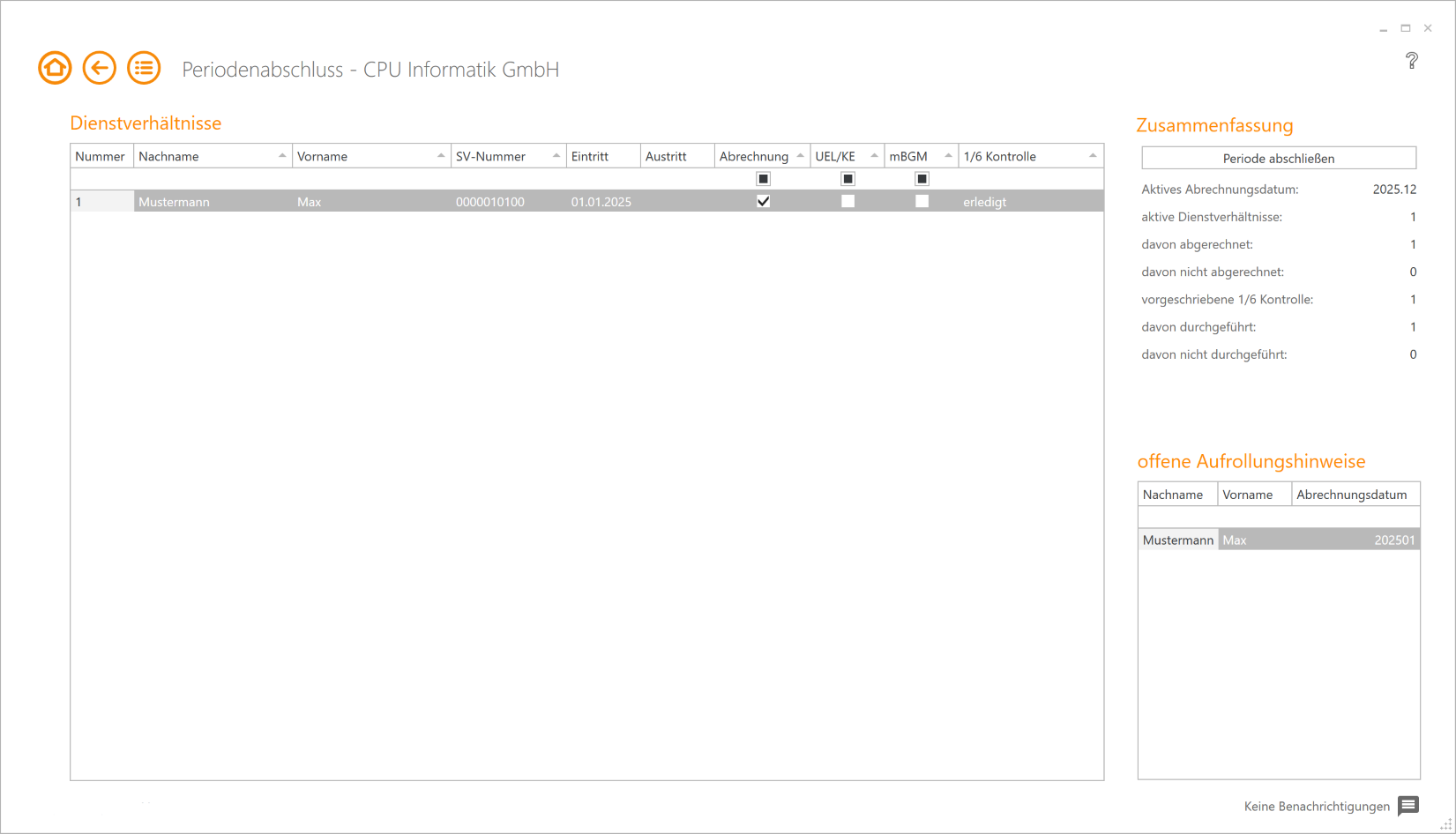Navigate back using the orange arrow icon
Viewport: 1456px width, 834px height.
click(99, 68)
